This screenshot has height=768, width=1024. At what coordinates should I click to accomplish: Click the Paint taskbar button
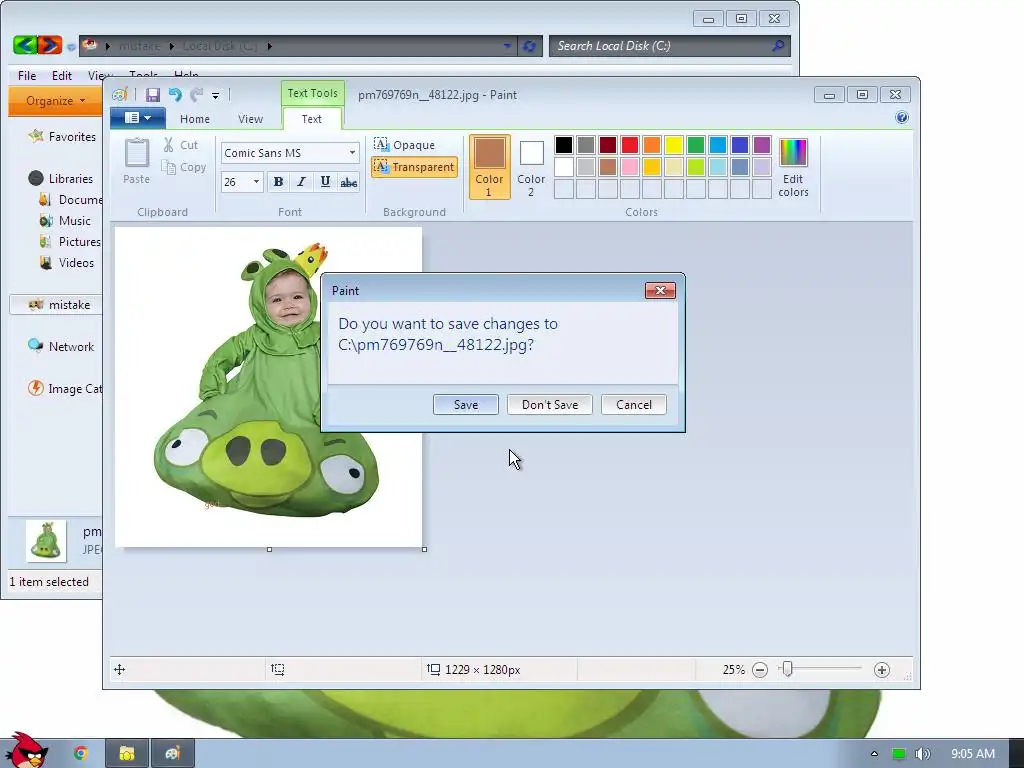point(172,754)
